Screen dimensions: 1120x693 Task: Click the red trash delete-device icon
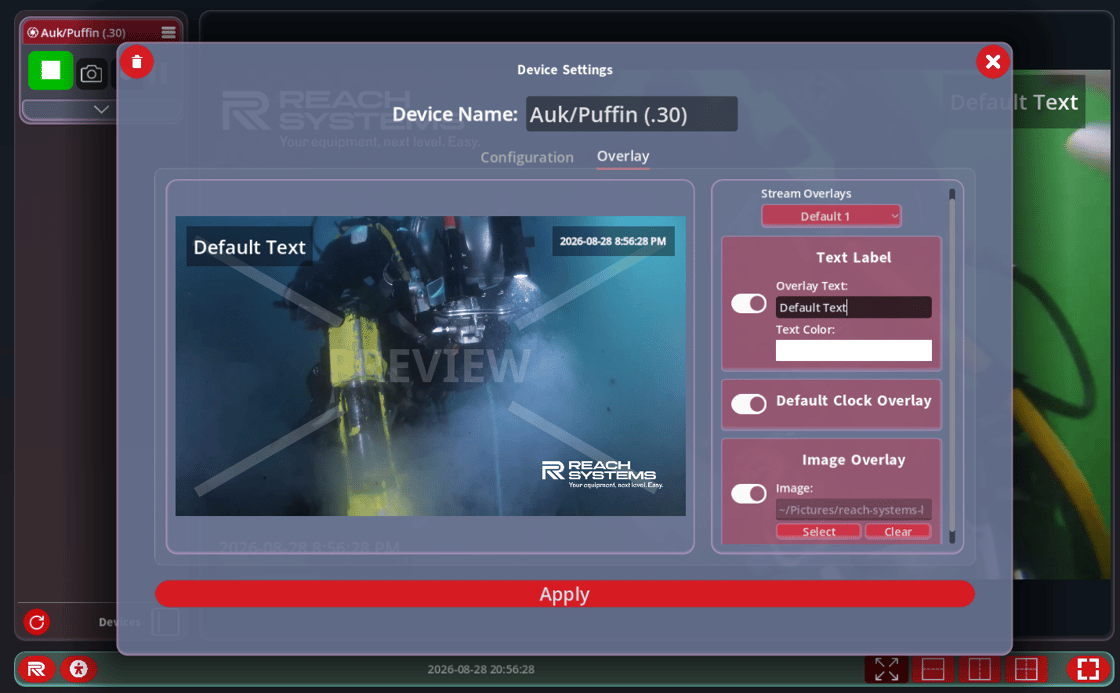137,62
